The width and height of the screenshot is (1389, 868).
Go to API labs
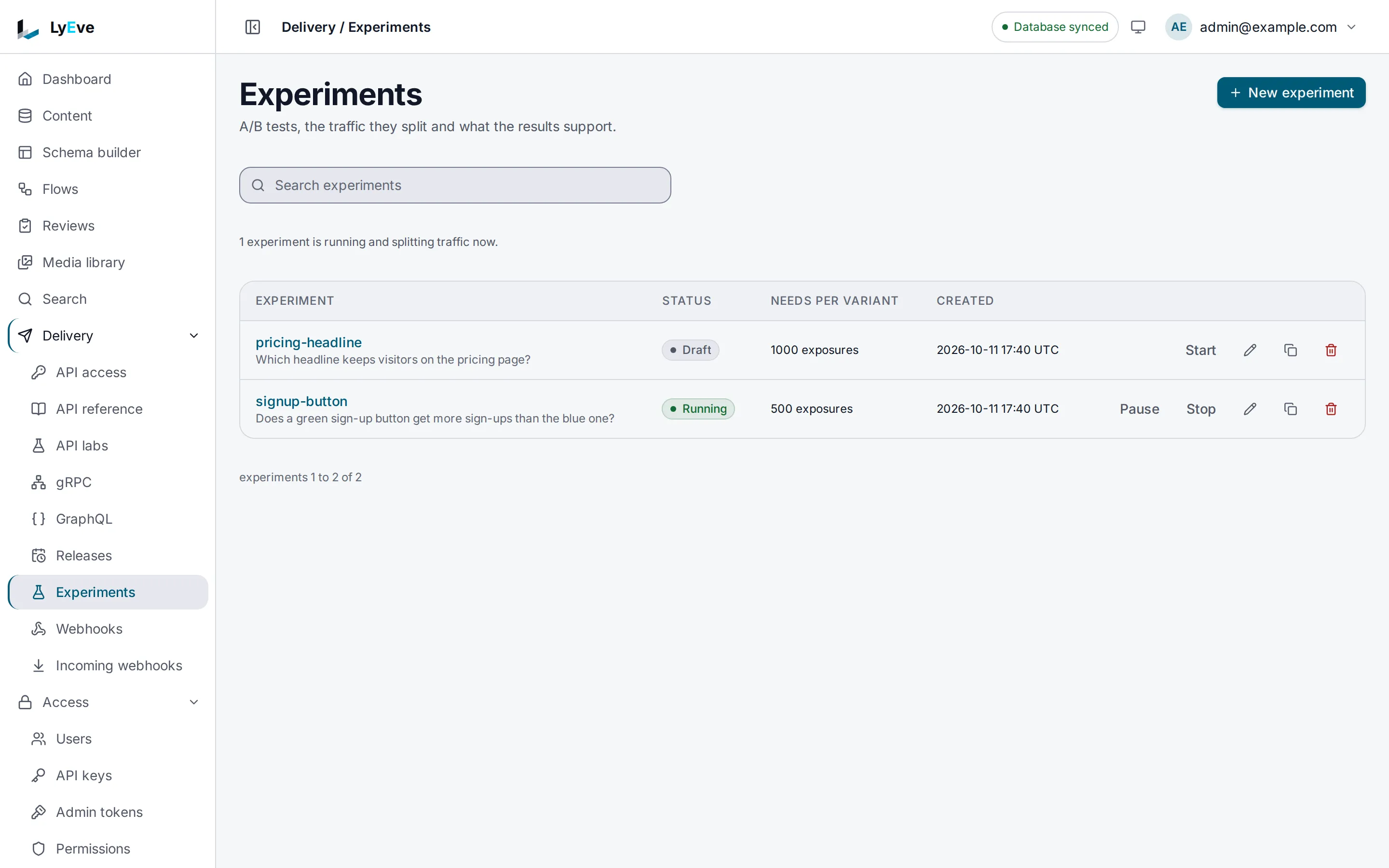108,446
